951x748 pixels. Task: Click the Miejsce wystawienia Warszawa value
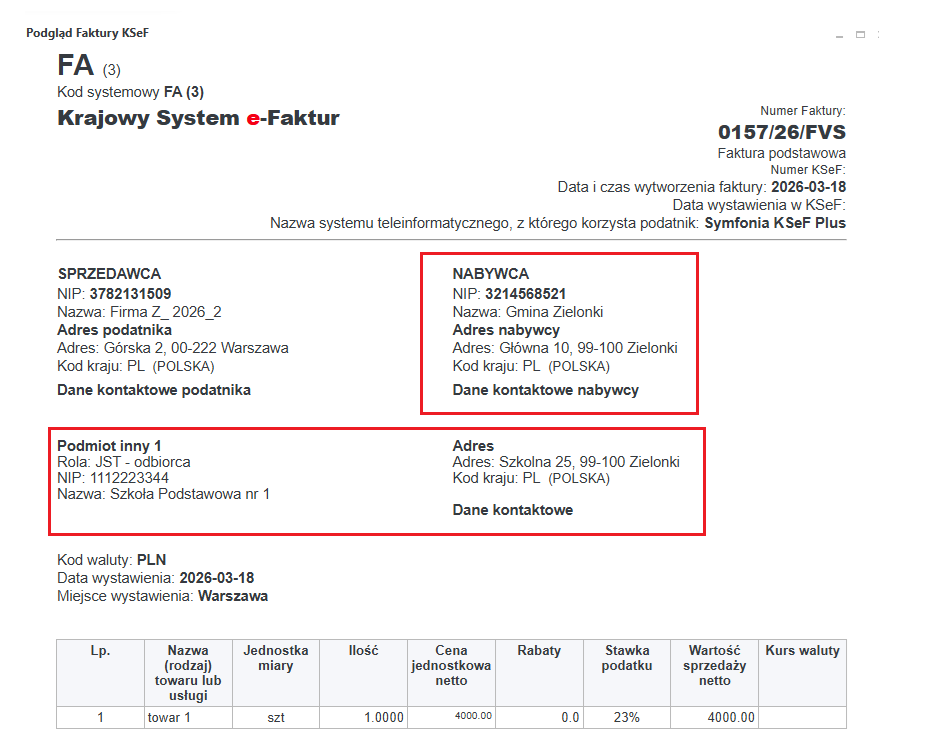click(x=232, y=596)
